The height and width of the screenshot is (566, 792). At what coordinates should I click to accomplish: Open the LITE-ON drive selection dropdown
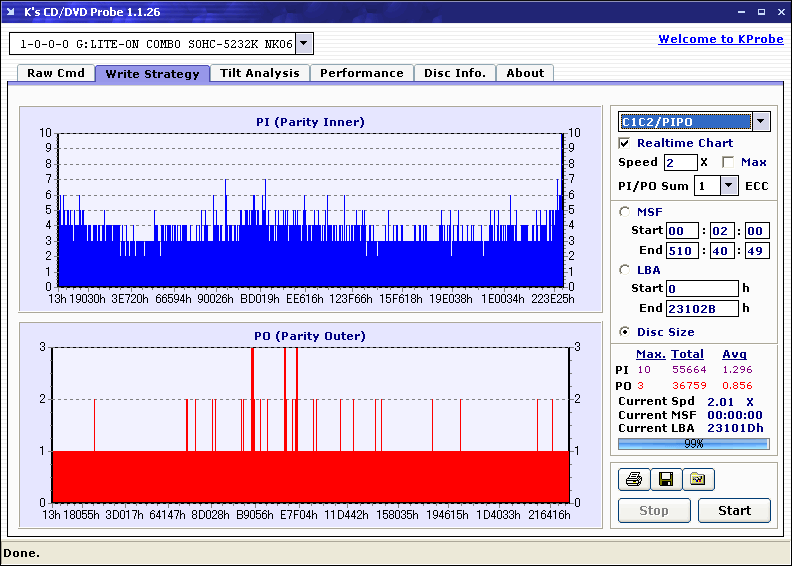304,44
